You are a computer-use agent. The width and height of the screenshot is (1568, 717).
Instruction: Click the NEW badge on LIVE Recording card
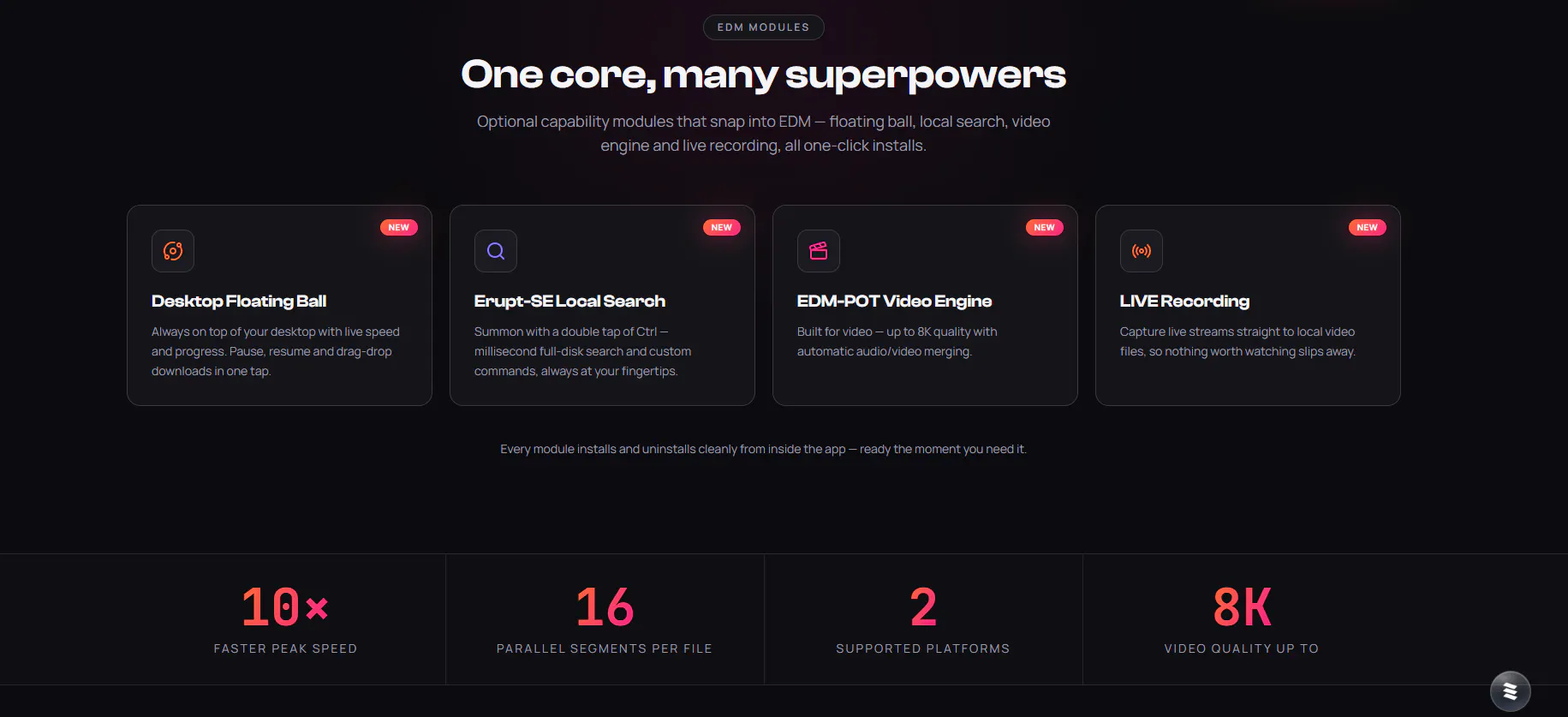tap(1368, 228)
